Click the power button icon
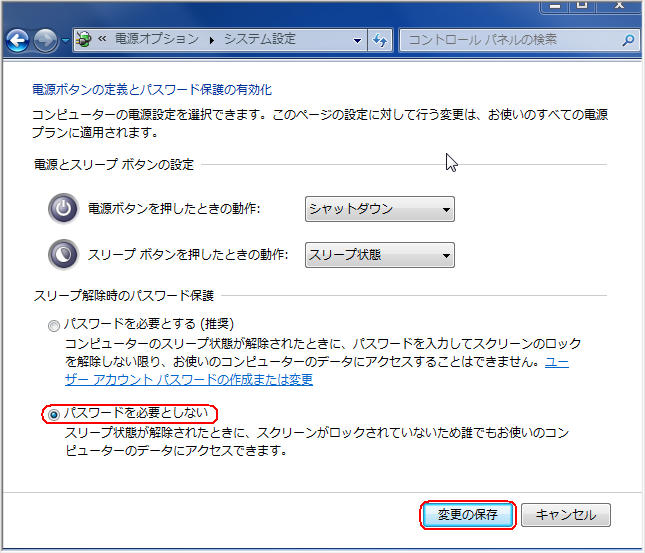The height and width of the screenshot is (553, 645). (63, 208)
